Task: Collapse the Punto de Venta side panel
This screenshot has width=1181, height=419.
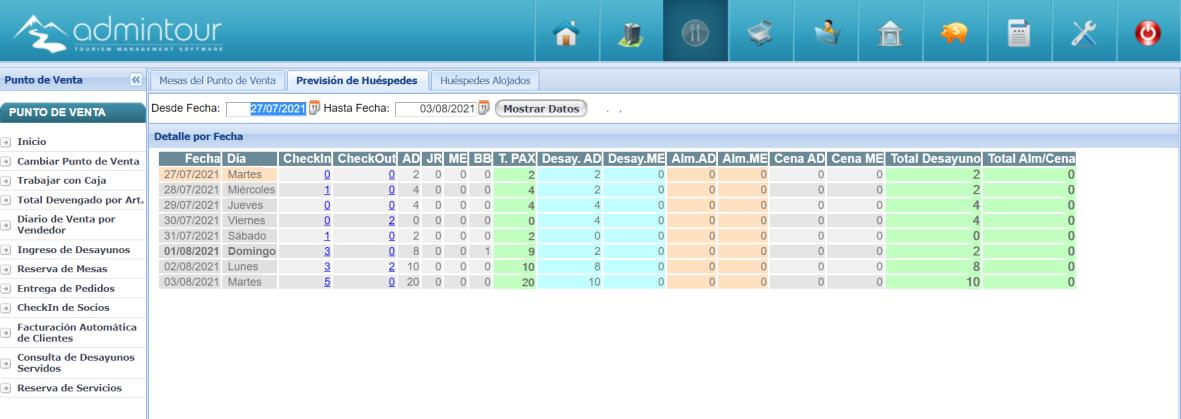Action: pos(136,80)
